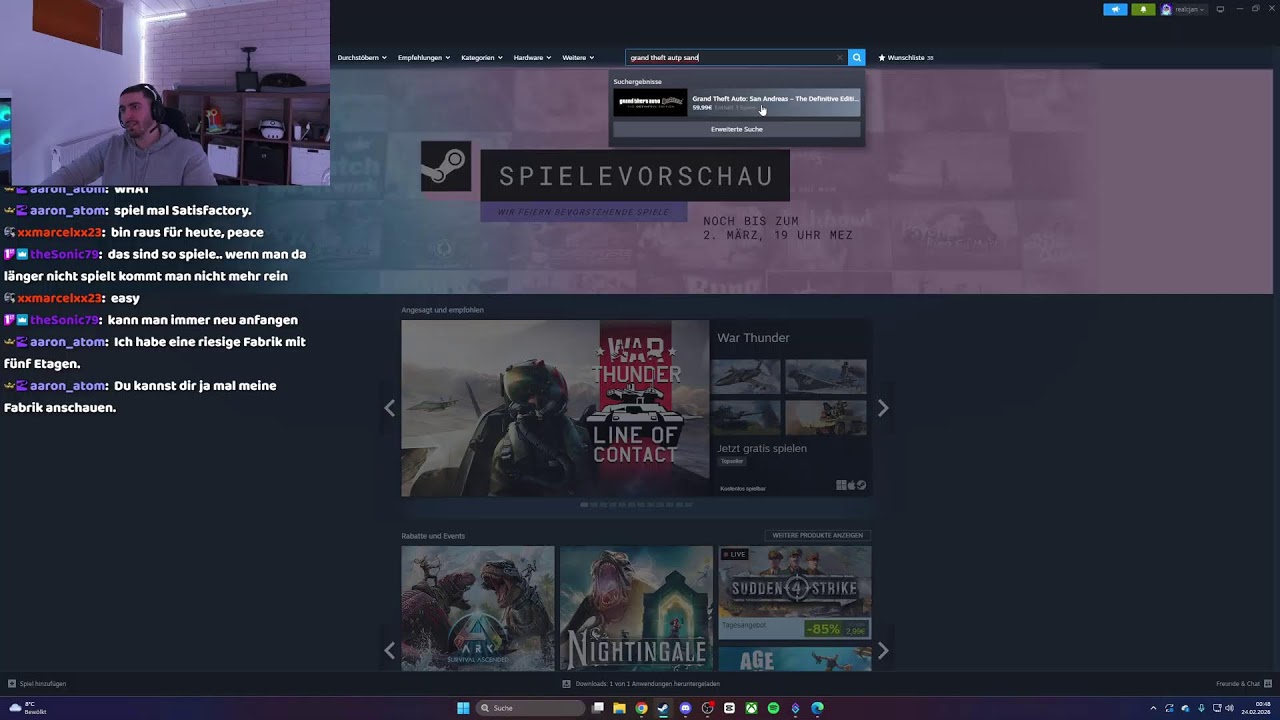Open Erweiterte Suche advanced search
Image resolution: width=1280 pixels, height=720 pixels.
[x=737, y=129]
